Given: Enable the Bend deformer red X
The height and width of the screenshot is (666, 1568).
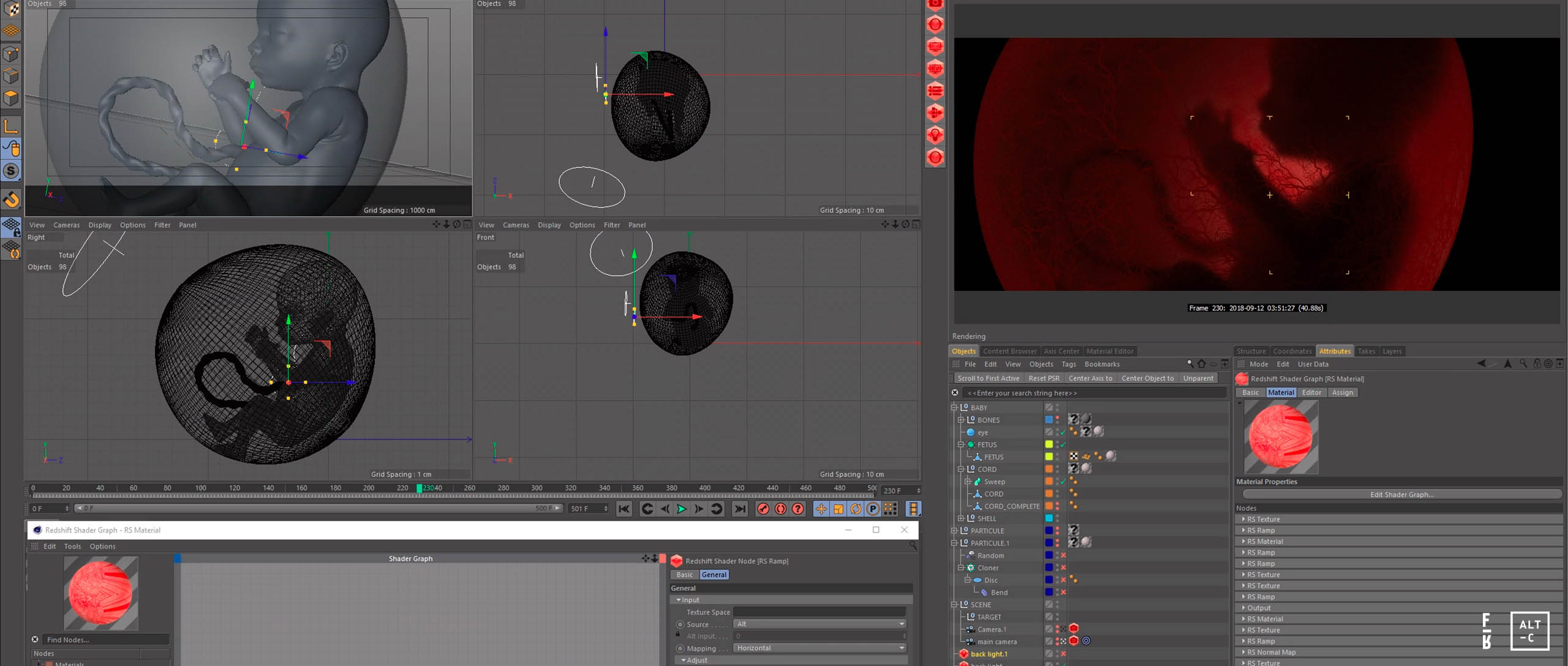Looking at the screenshot, I should click(1064, 592).
